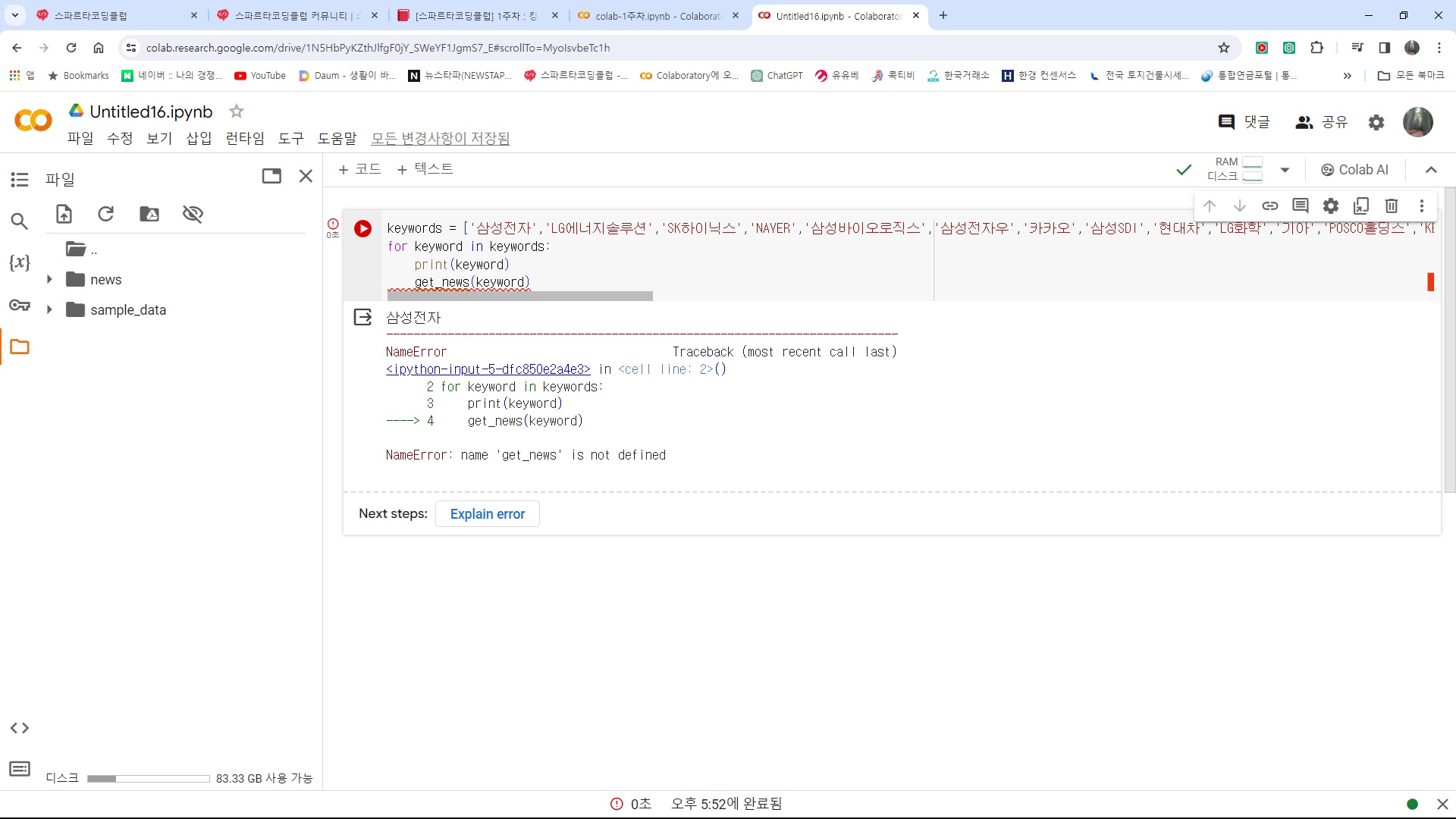
Task: Refresh the file browser
Action: pyautogui.click(x=106, y=214)
